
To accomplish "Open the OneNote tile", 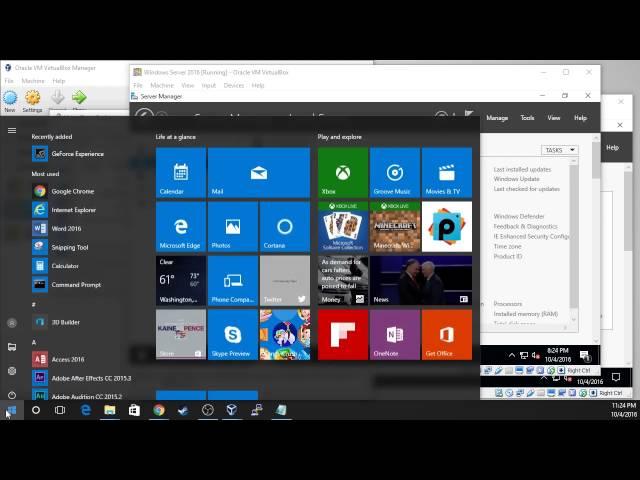I will pos(395,335).
